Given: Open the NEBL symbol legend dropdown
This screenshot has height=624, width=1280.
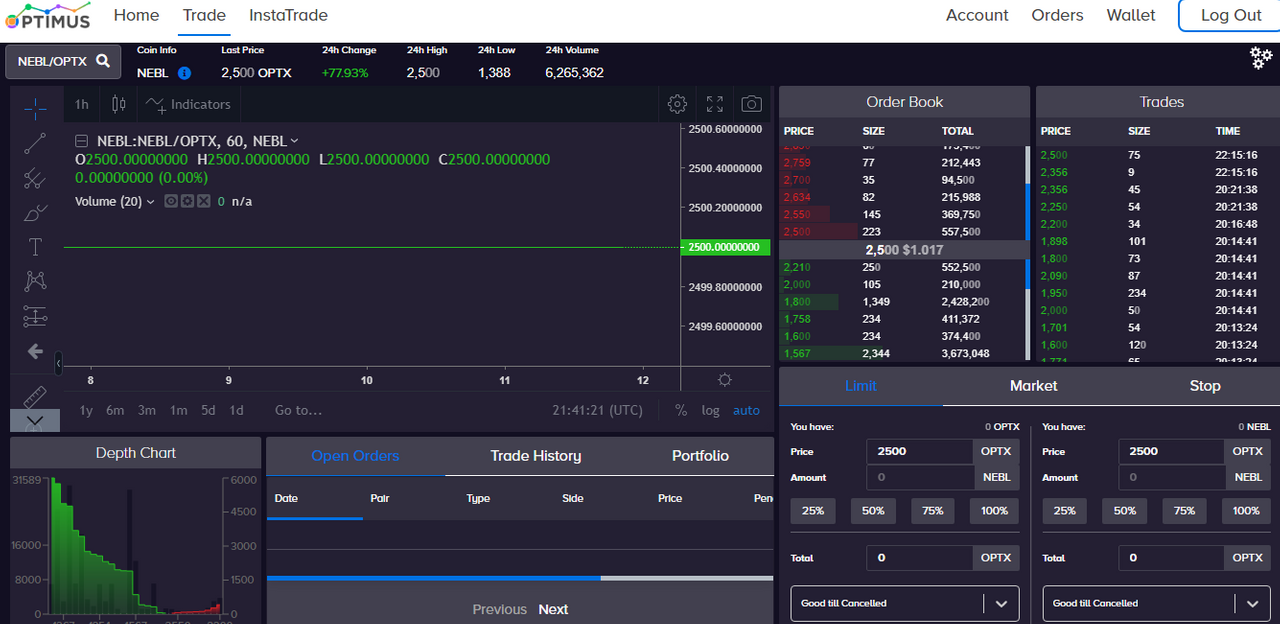Looking at the screenshot, I should 294,141.
